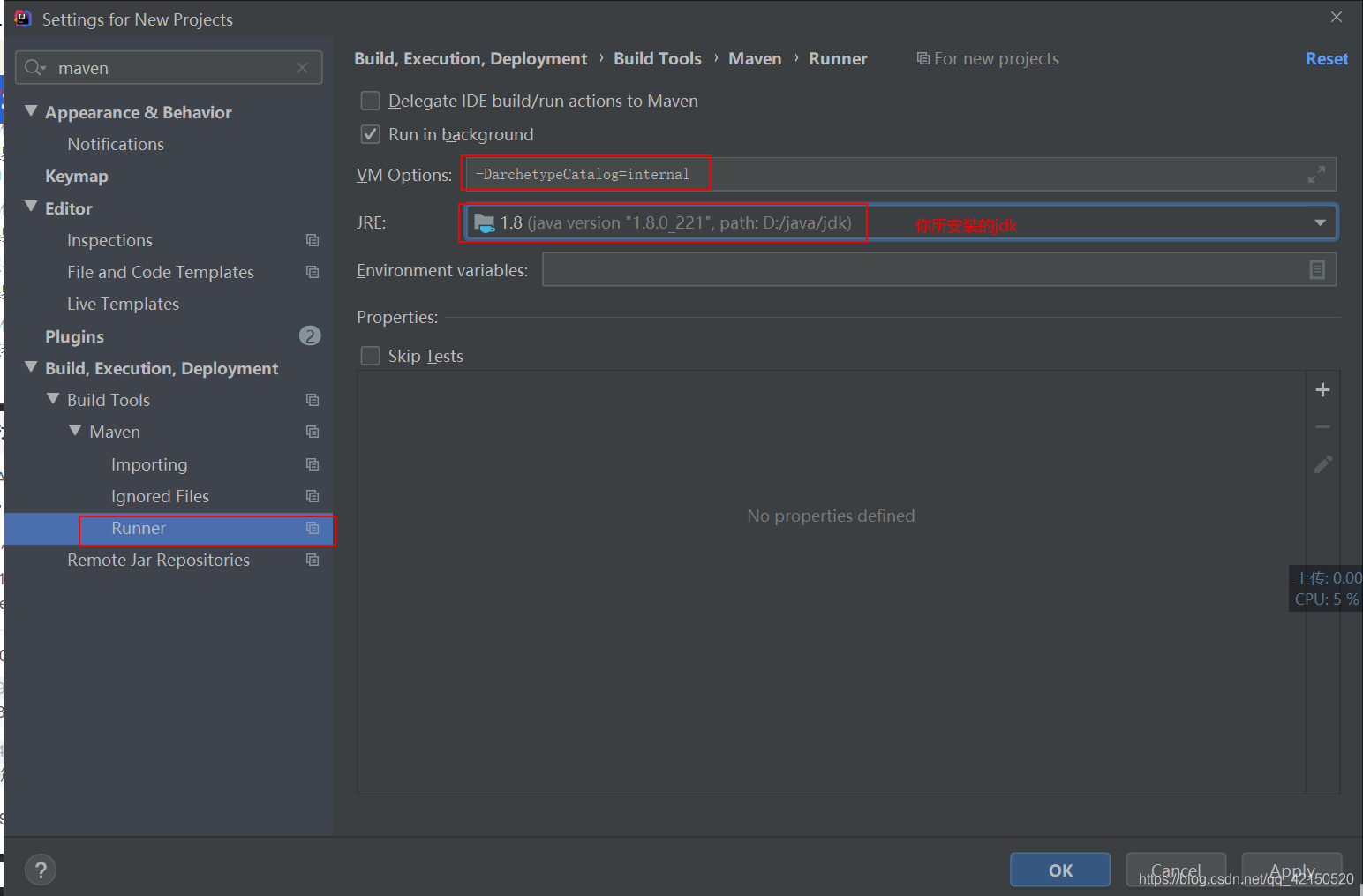Screen dimensions: 1363x896
Task: Click the Runner breadcrumb label
Action: (838, 58)
